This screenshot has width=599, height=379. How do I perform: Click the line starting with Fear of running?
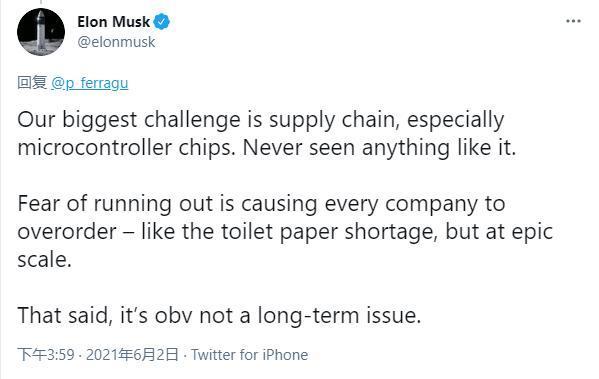click(261, 204)
